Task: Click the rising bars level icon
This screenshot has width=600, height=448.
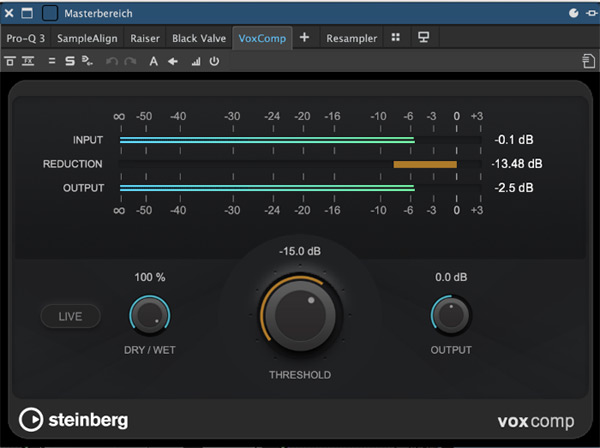Action: tap(196, 61)
